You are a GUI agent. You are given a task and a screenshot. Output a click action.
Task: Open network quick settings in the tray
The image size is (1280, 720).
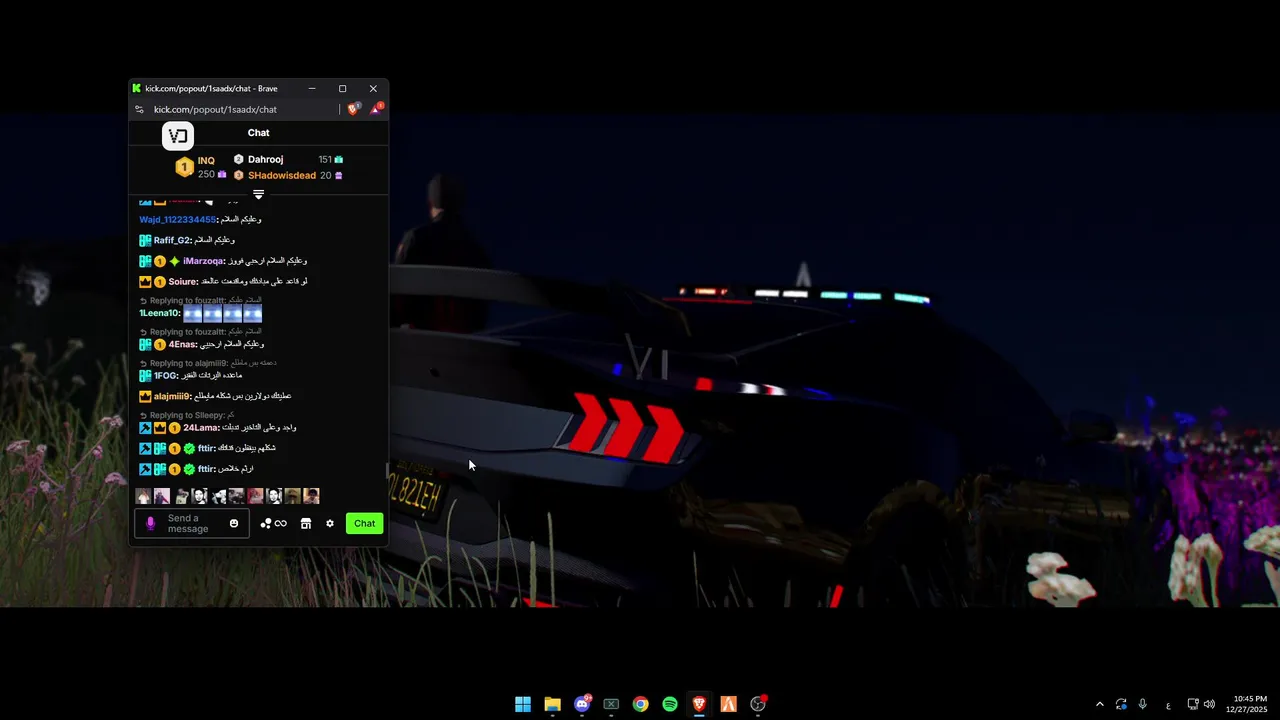[x=1193, y=704]
